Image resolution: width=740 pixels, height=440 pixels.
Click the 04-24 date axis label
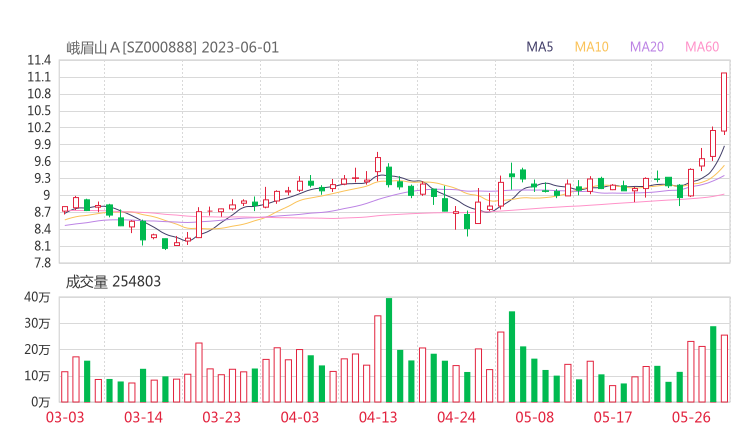tap(456, 417)
